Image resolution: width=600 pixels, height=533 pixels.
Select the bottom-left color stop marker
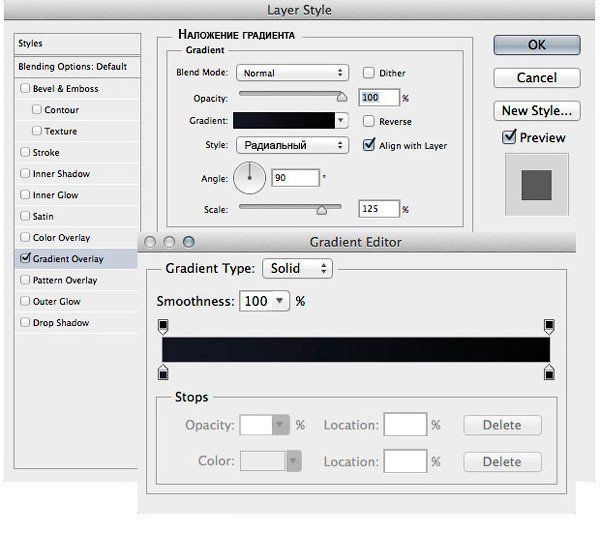[x=163, y=372]
